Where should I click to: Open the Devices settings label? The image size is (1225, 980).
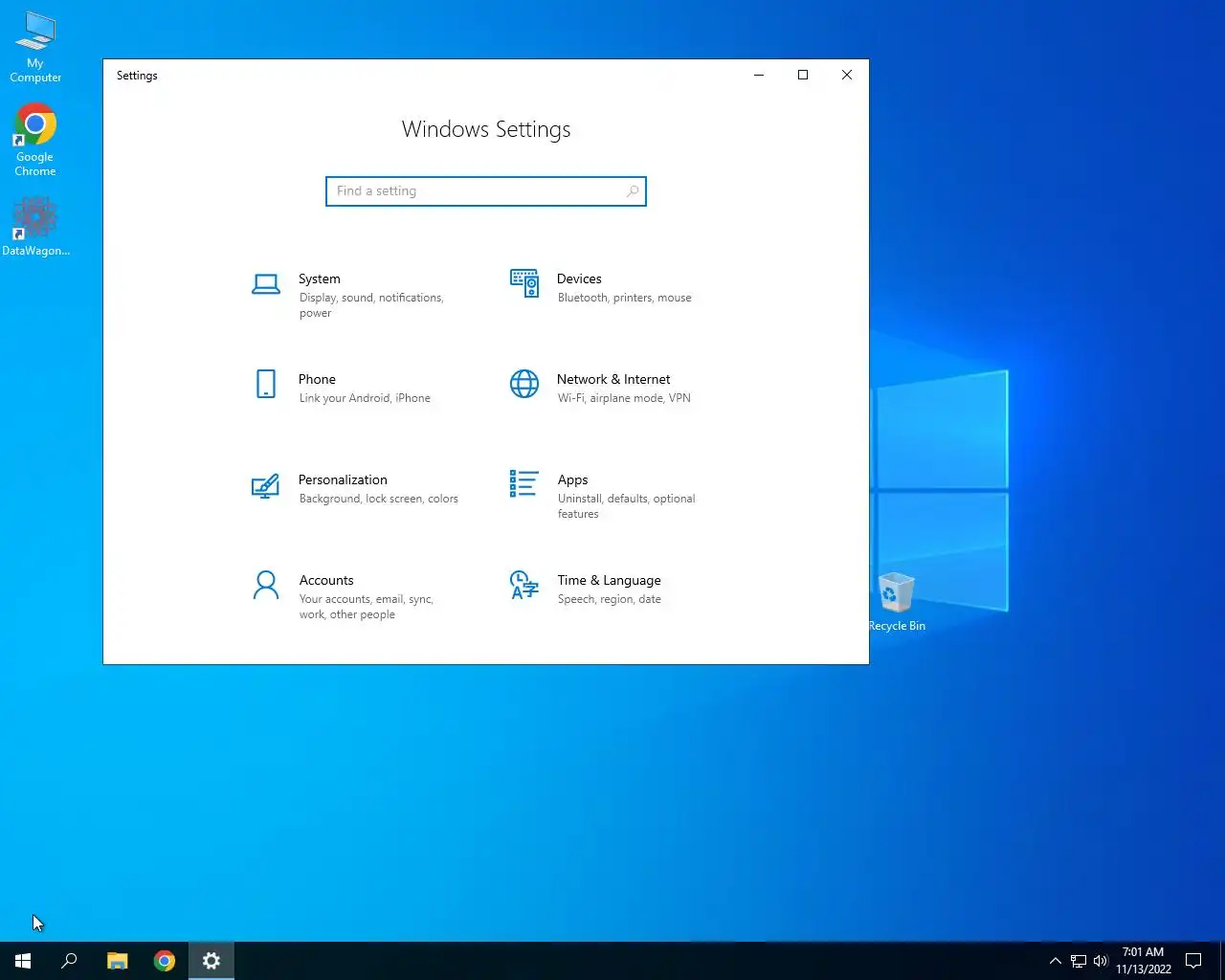[579, 278]
